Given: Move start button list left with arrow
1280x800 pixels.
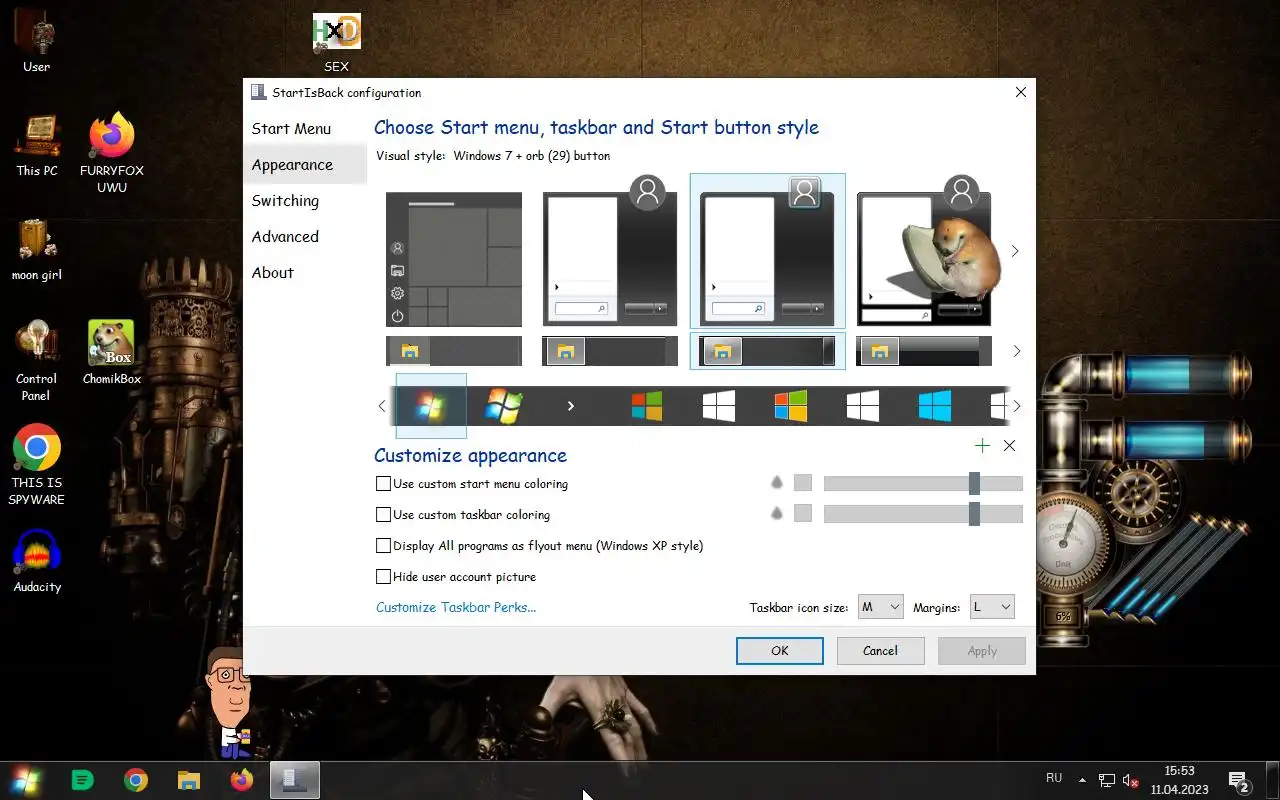Looking at the screenshot, I should [382, 406].
